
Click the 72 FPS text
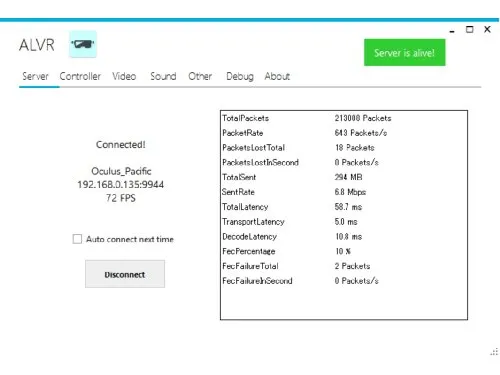pos(121,198)
